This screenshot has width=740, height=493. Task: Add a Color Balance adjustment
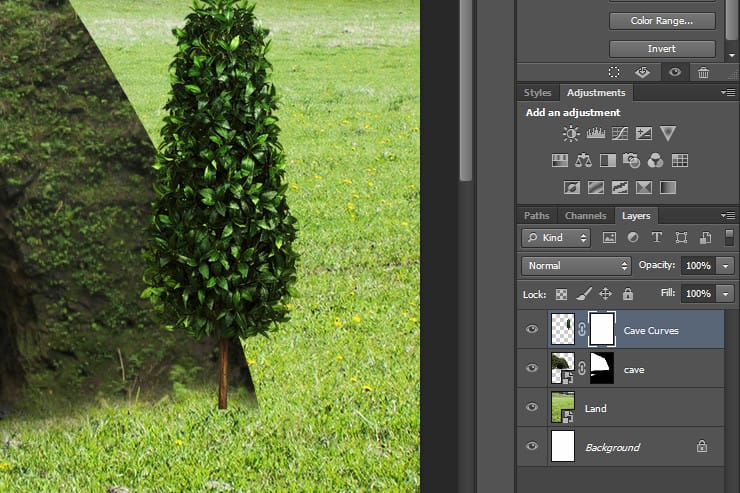pyautogui.click(x=584, y=161)
